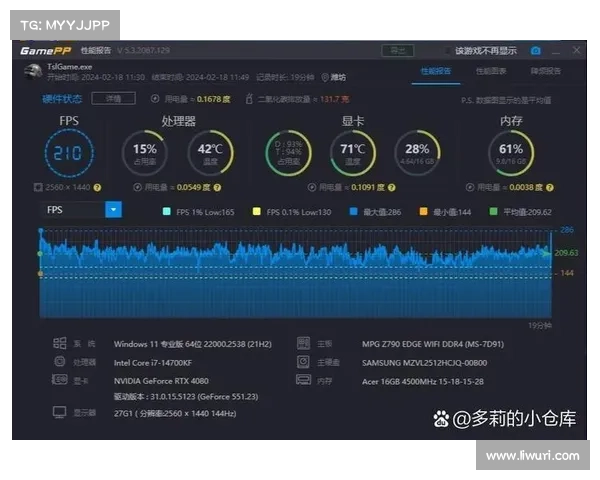The image size is (600, 480).
Task: Switch to the 性能报告 tab
Action: pyautogui.click(x=435, y=71)
